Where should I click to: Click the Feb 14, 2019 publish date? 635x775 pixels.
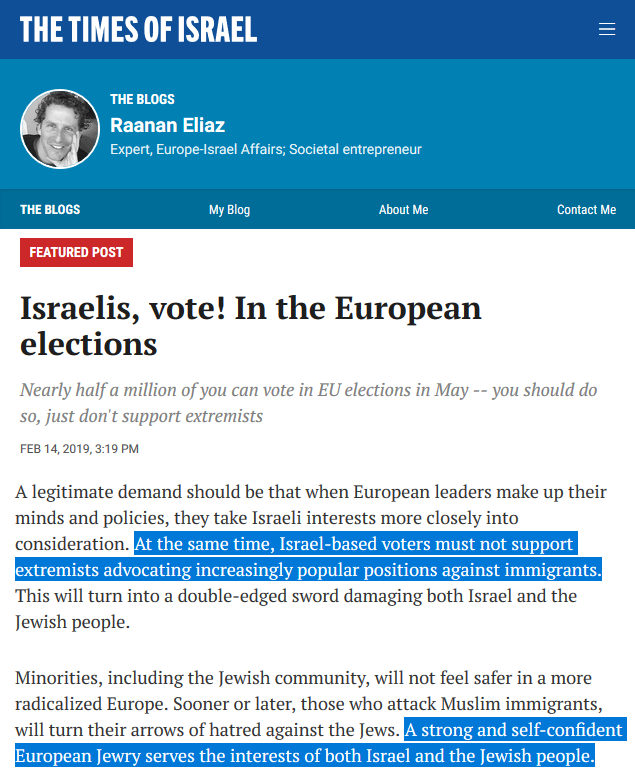point(79,449)
